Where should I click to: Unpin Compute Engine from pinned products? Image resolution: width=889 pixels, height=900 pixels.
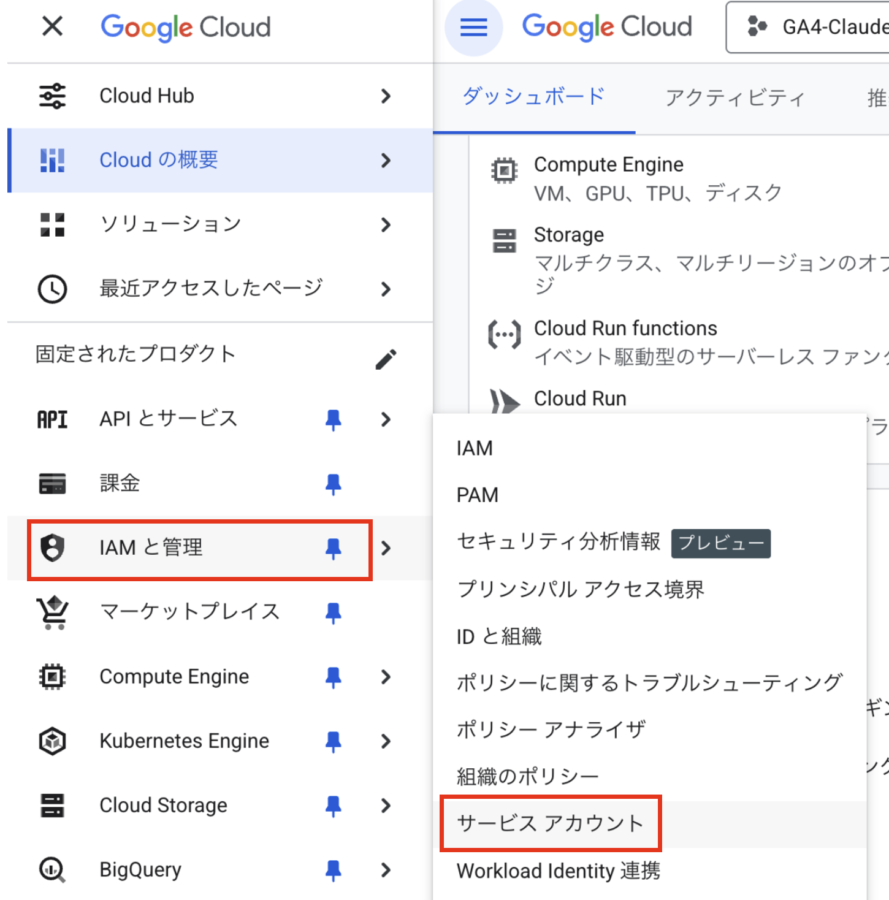333,677
